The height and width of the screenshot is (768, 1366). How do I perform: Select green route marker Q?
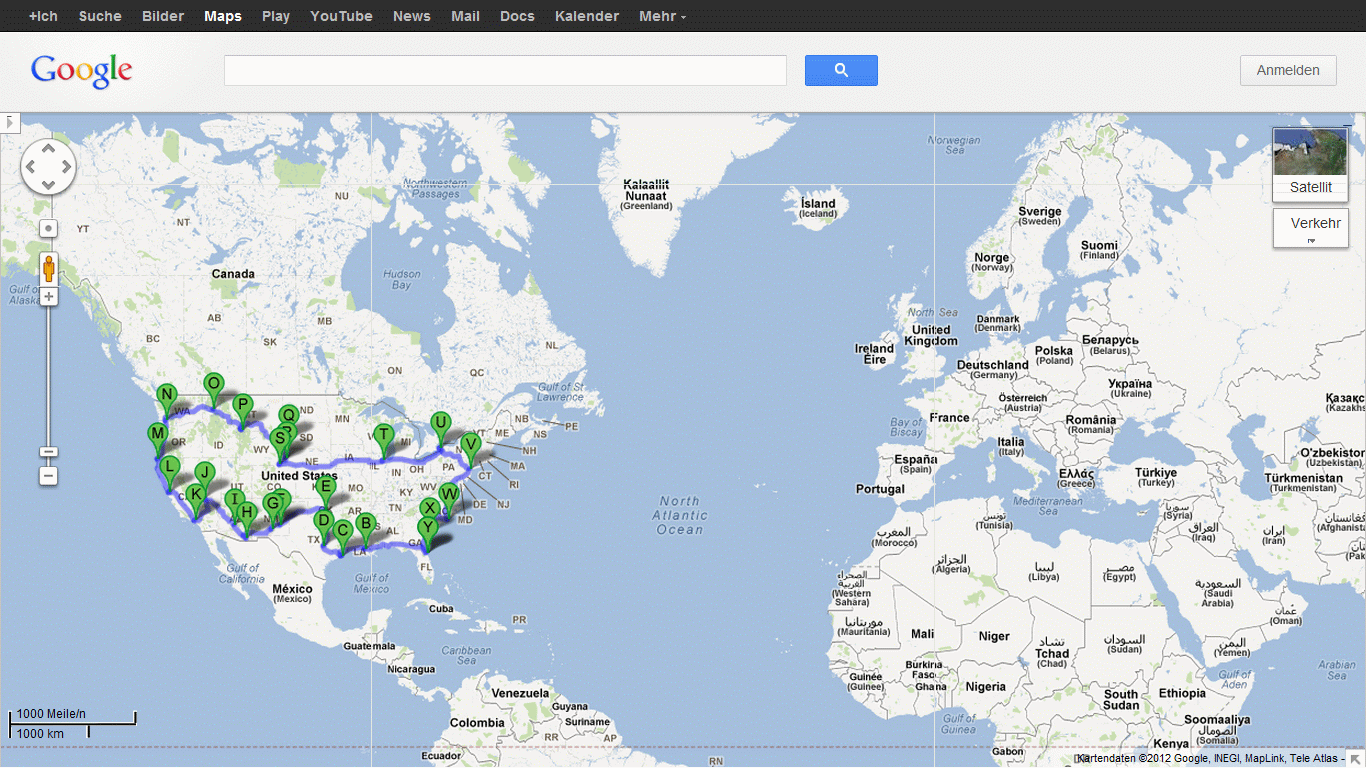pos(288,414)
